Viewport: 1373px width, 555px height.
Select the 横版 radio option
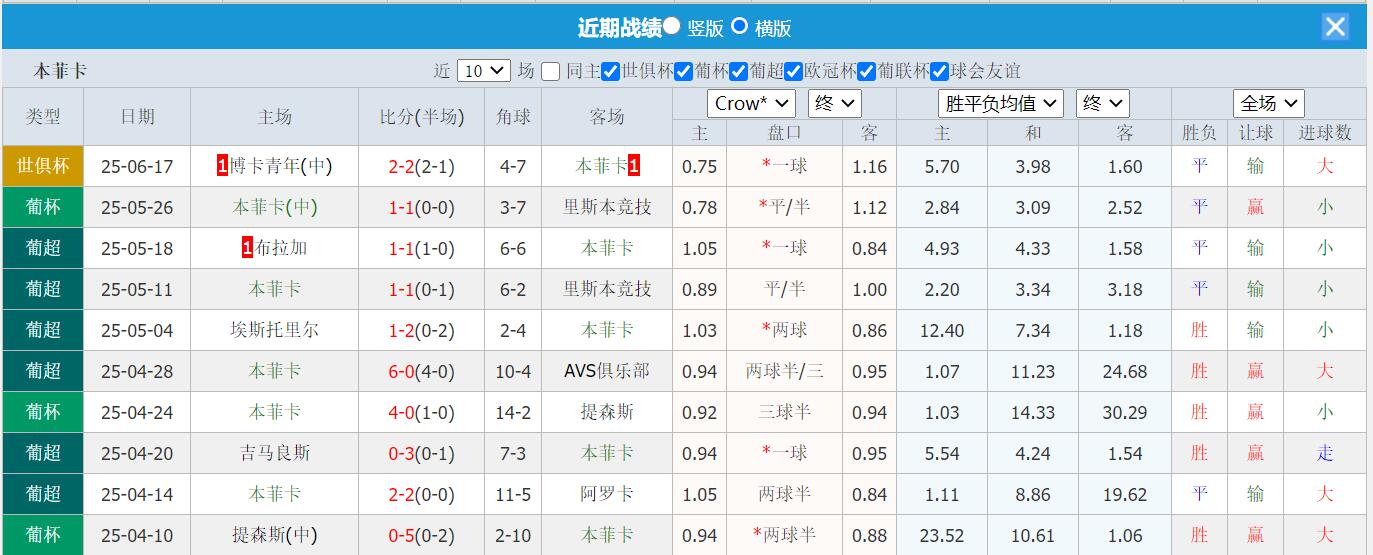[740, 27]
